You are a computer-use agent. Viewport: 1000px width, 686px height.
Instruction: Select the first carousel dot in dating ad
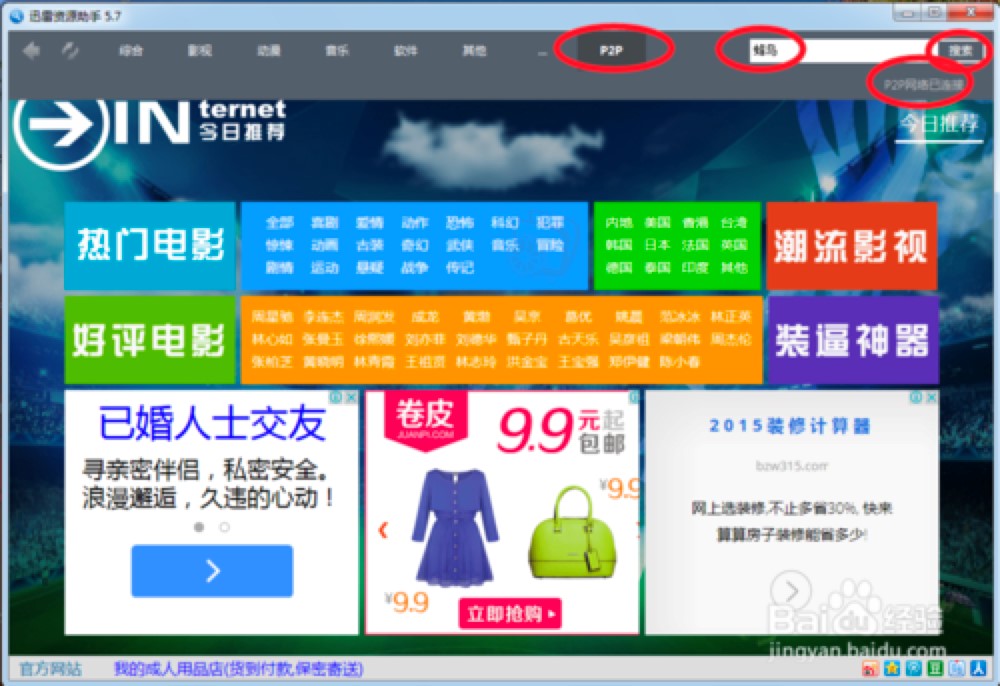tap(199, 527)
